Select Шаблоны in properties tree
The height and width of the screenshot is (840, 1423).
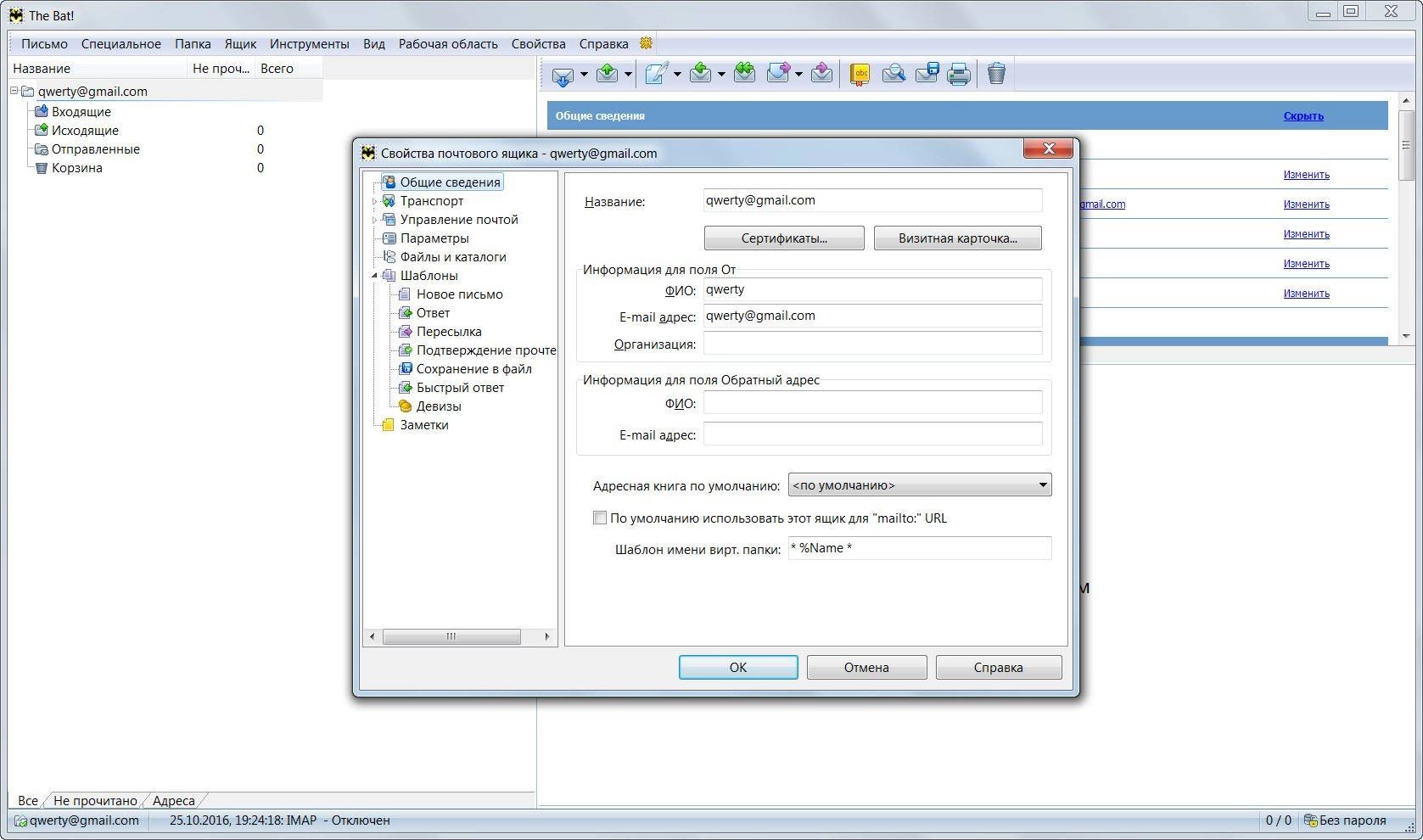coord(429,276)
